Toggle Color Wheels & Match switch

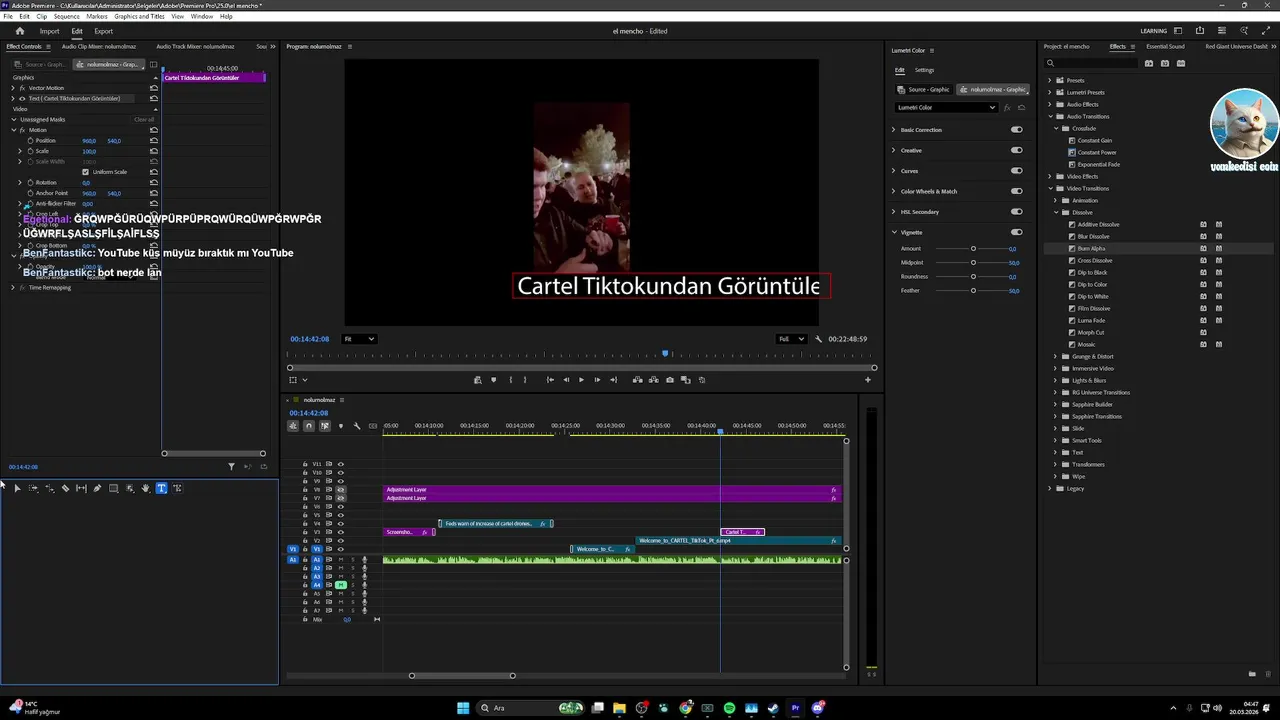pos(1017,191)
